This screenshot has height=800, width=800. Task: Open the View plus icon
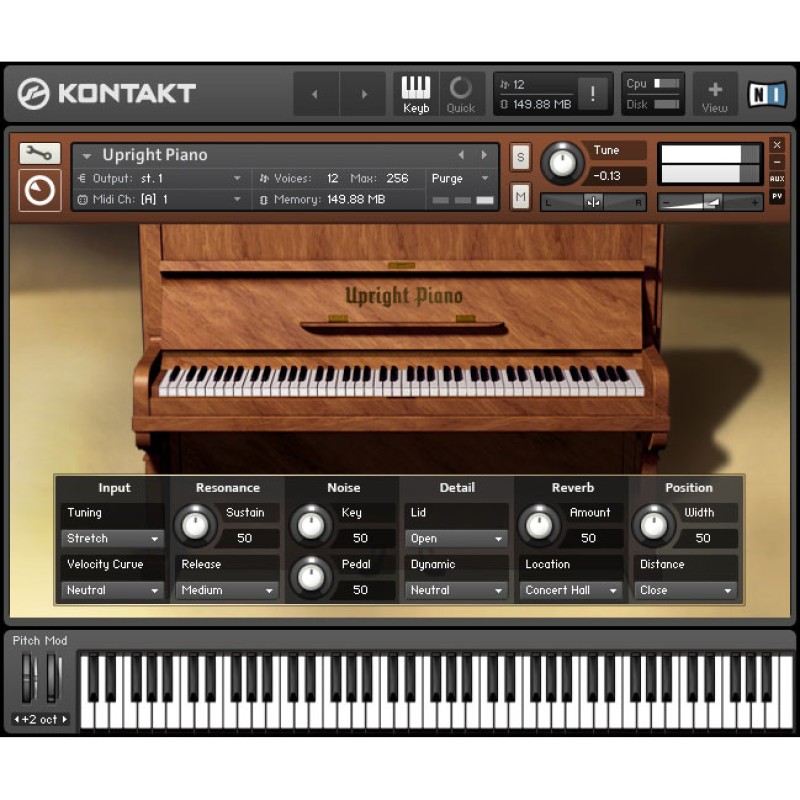(x=714, y=94)
